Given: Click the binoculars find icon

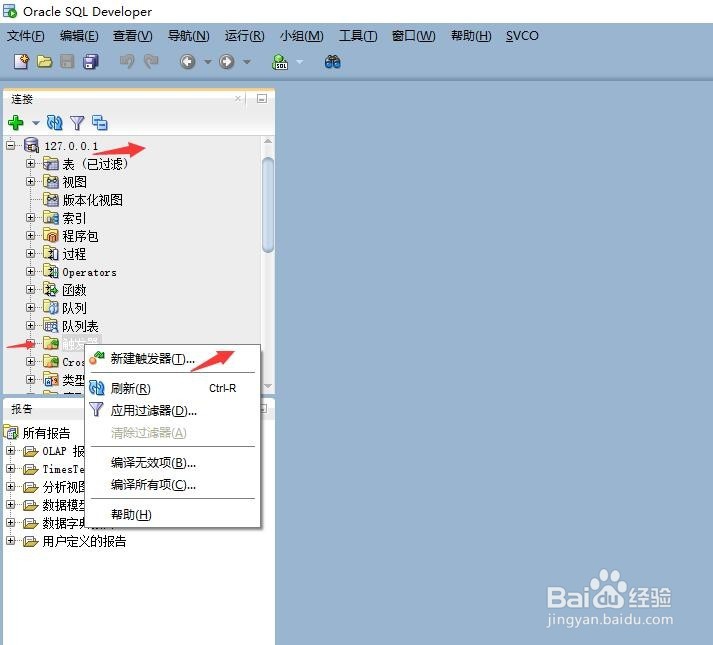Looking at the screenshot, I should tap(333, 61).
